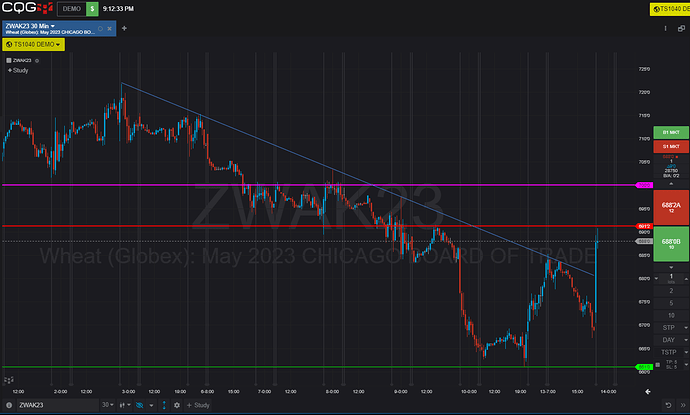The height and width of the screenshot is (415, 690).
Task: Toggle the drawings visibility eye icon
Action: pyautogui.click(x=139, y=405)
